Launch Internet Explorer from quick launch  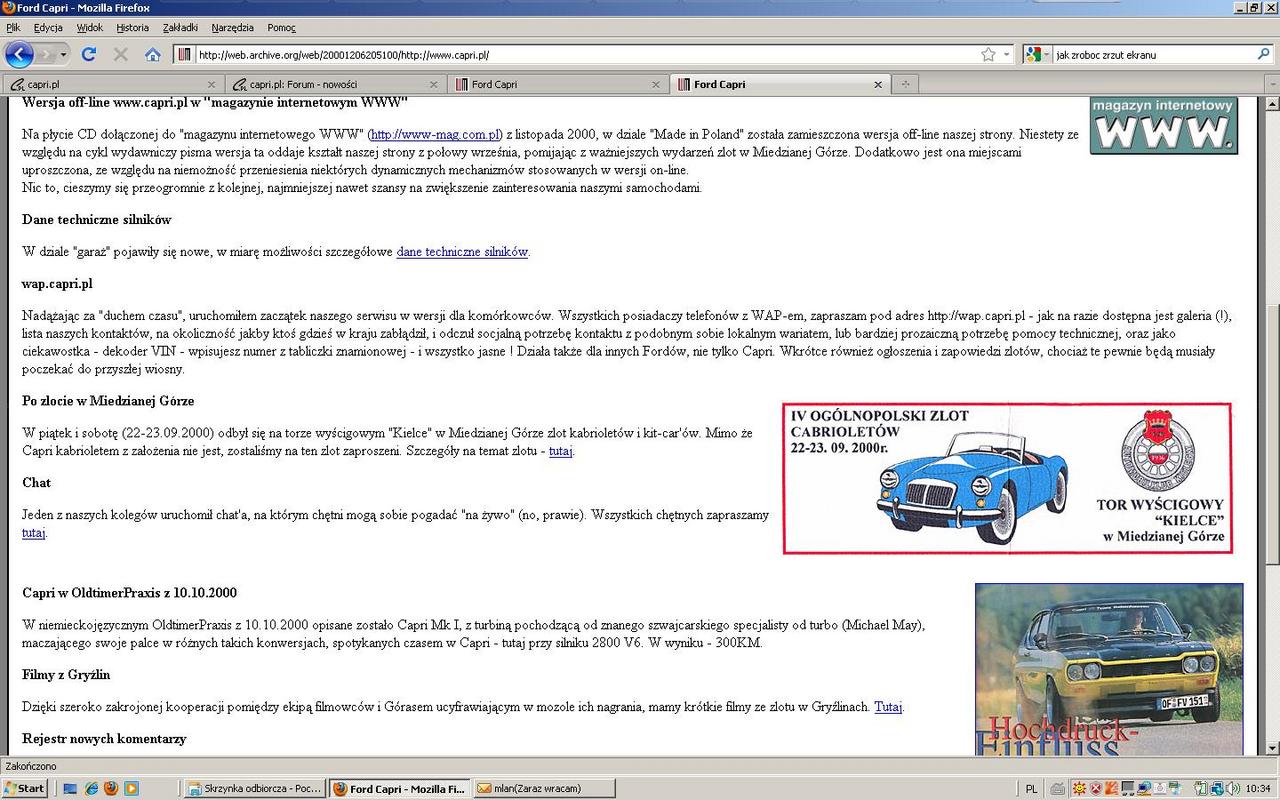(91, 788)
